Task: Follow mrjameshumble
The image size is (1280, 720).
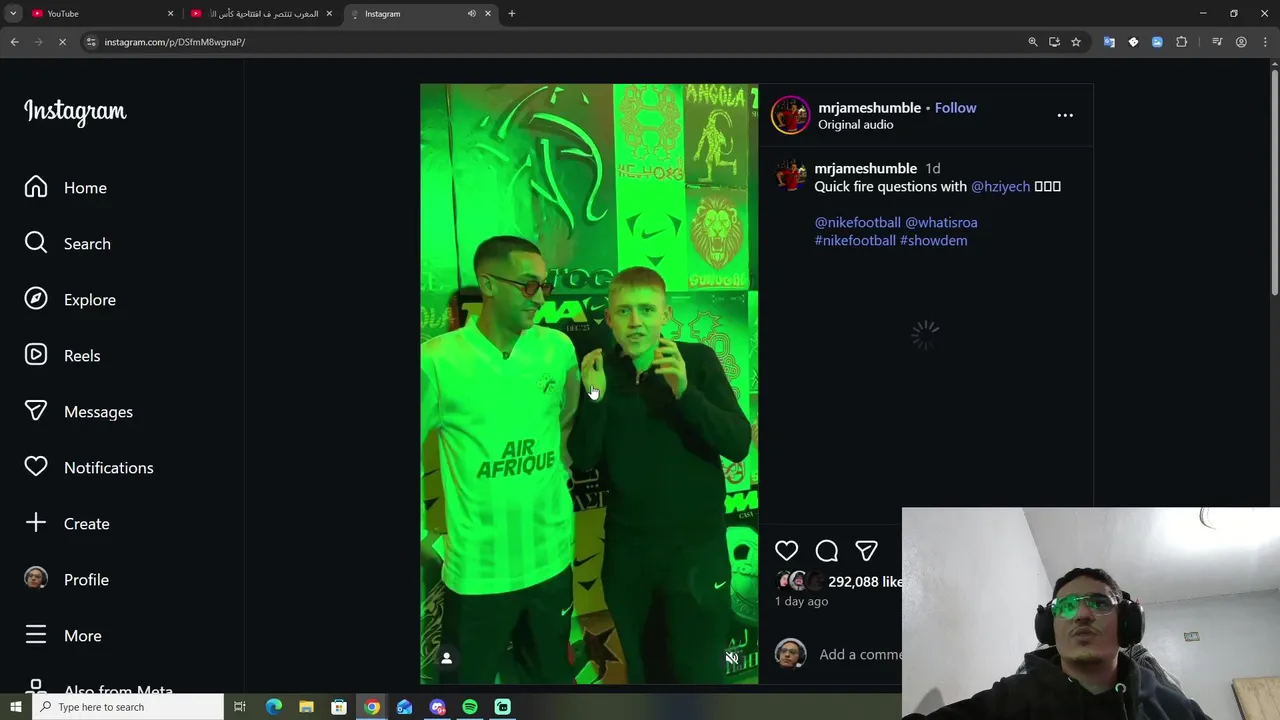Action: tap(955, 108)
